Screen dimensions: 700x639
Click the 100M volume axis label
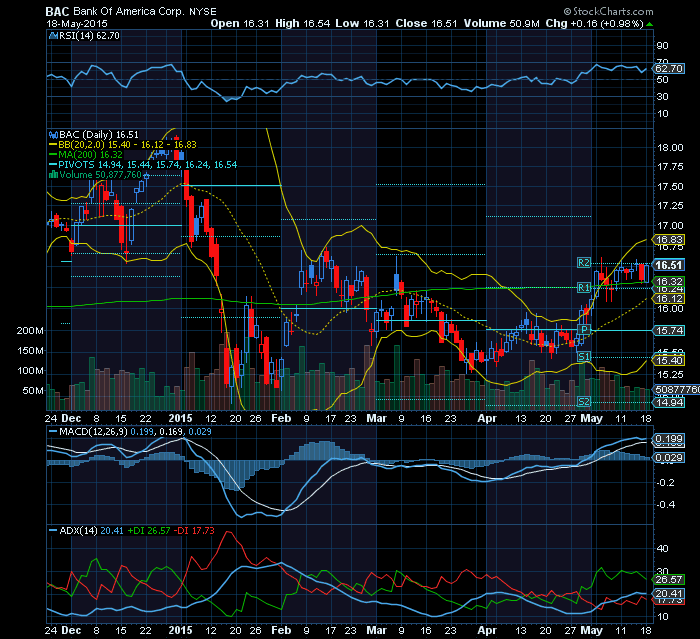click(x=30, y=371)
